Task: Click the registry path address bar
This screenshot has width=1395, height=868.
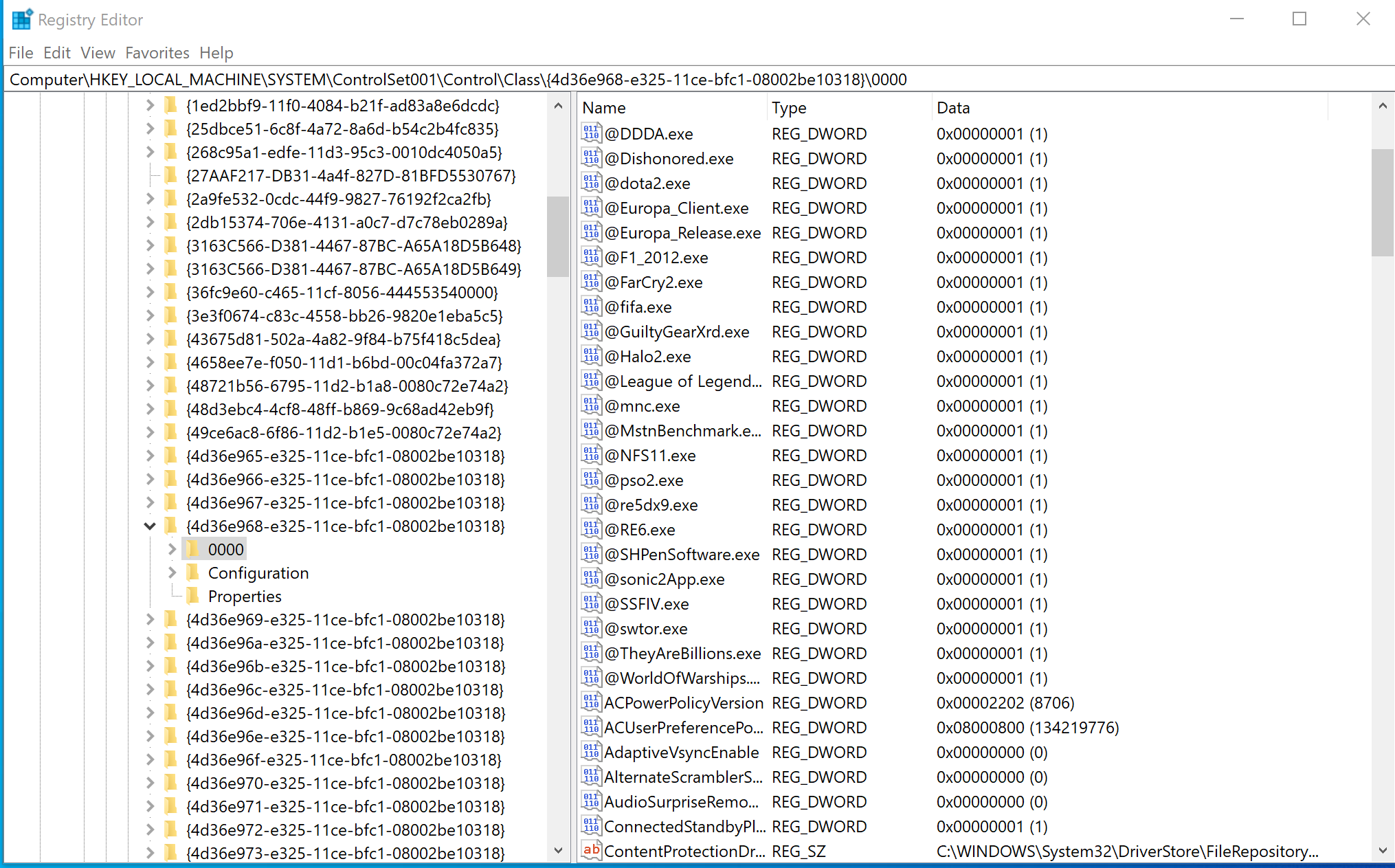Action: tap(697, 80)
